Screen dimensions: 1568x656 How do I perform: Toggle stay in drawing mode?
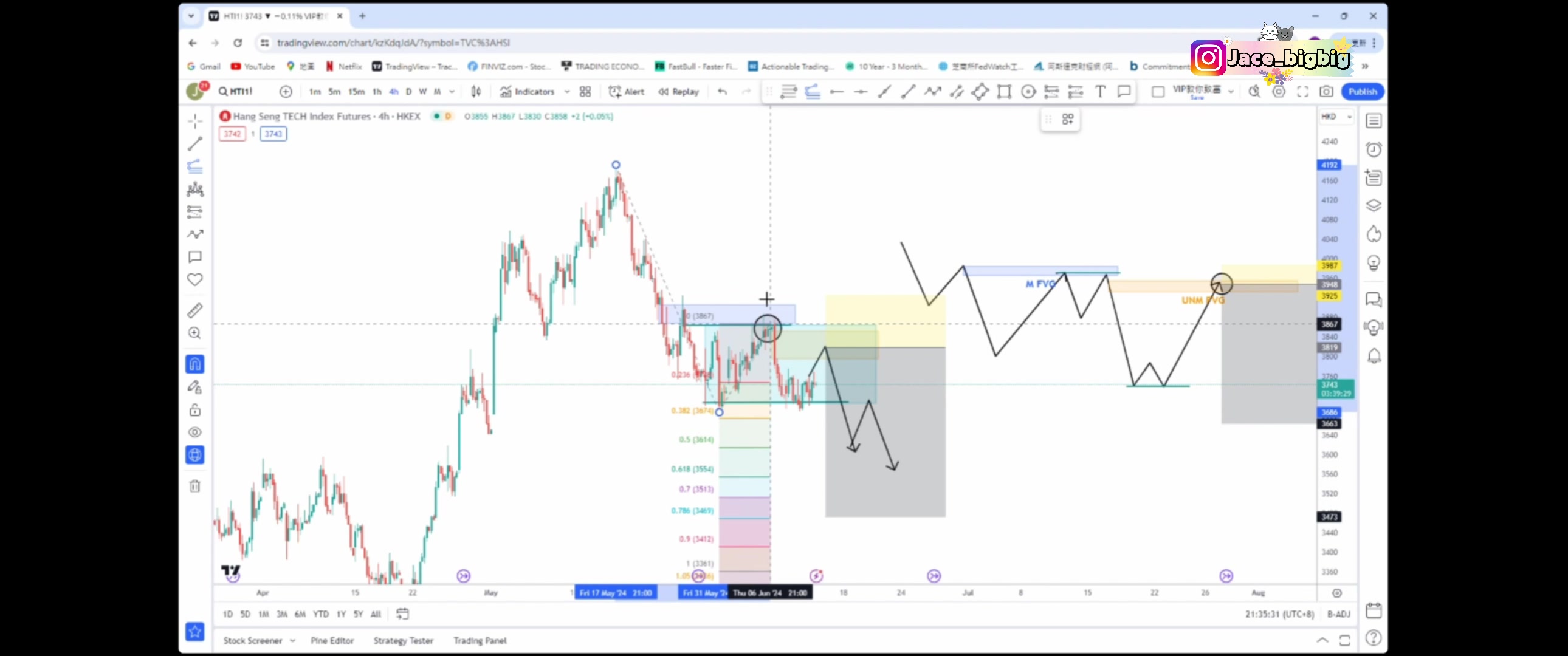coord(194,387)
